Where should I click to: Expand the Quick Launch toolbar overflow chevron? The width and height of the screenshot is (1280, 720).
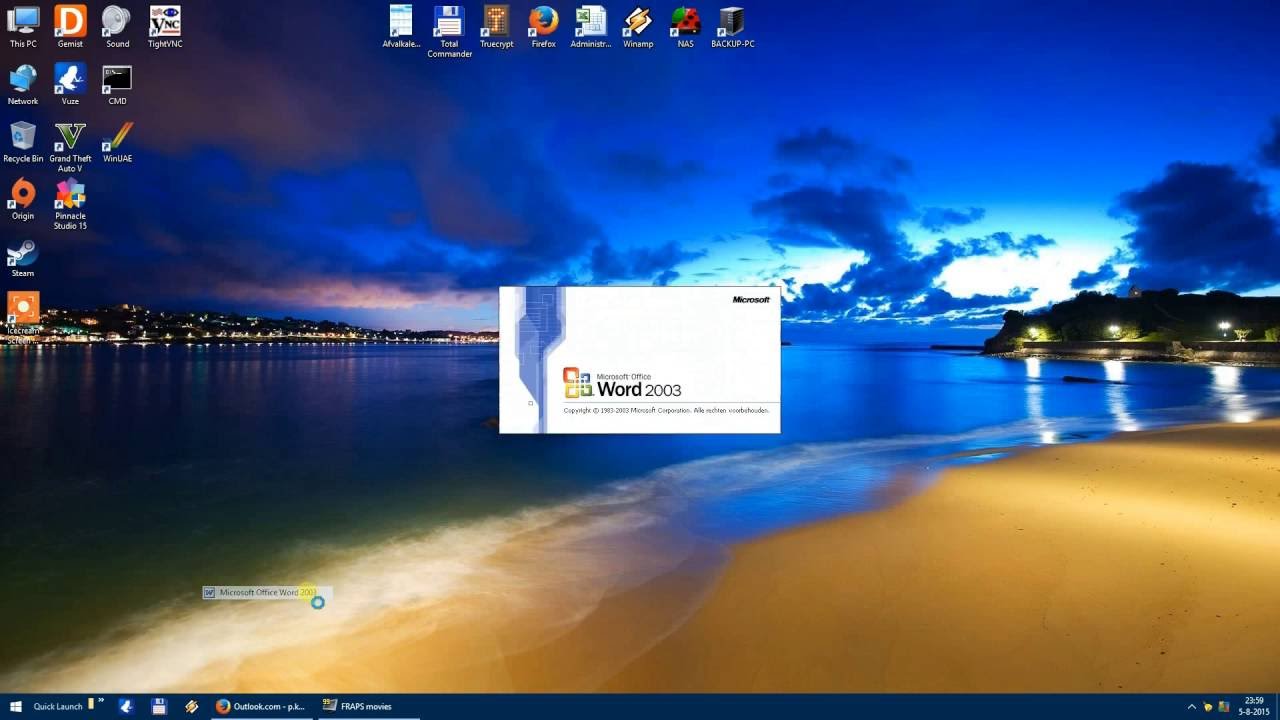click(101, 702)
